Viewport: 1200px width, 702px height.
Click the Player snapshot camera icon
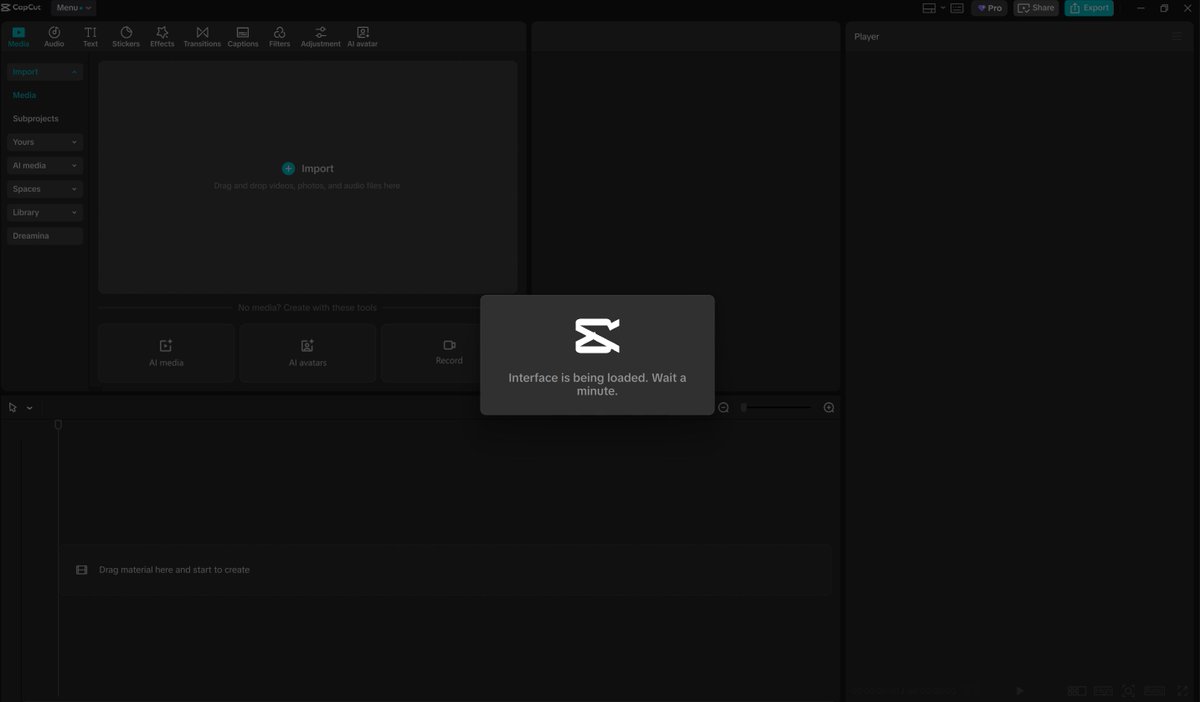[x=1128, y=690]
